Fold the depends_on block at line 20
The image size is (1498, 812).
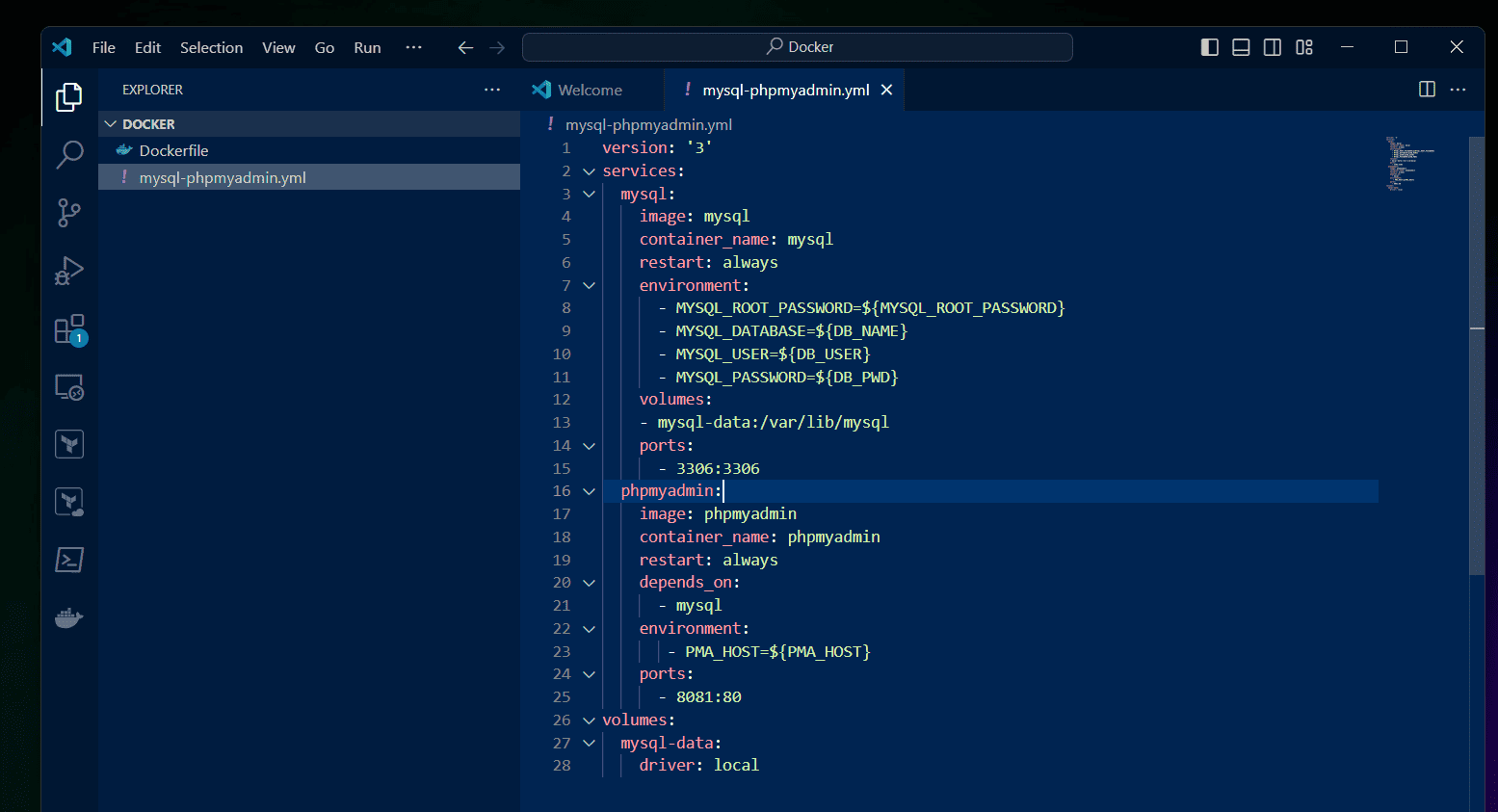(589, 583)
